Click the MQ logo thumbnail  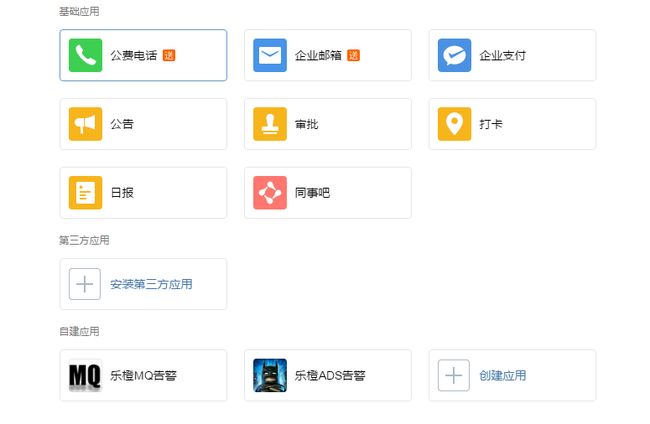(x=85, y=375)
